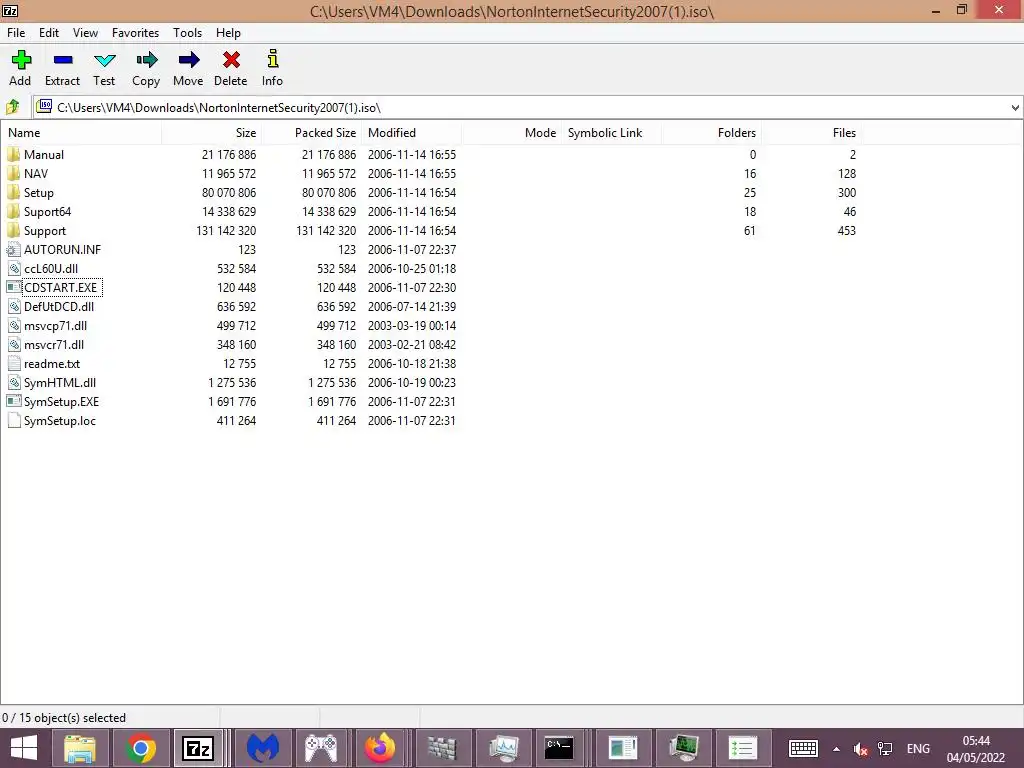Click the red Delete X icon
The height and width of the screenshot is (768, 1024).
[231, 60]
